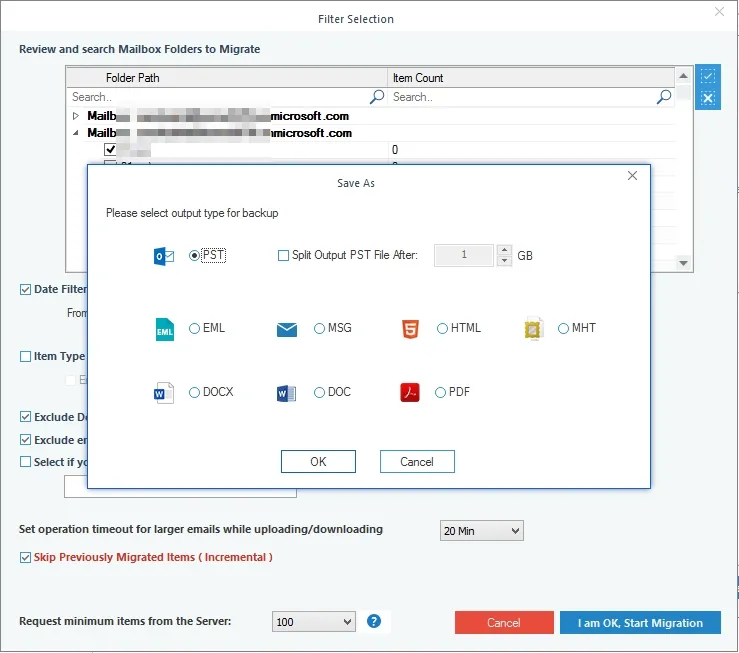The width and height of the screenshot is (739, 653).
Task: Click I am OK, Start Migration
Action: point(640,623)
